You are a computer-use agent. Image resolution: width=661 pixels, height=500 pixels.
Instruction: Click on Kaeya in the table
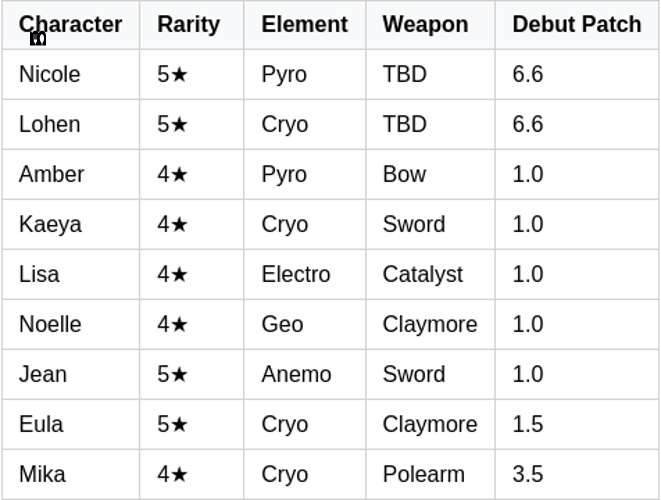point(50,224)
